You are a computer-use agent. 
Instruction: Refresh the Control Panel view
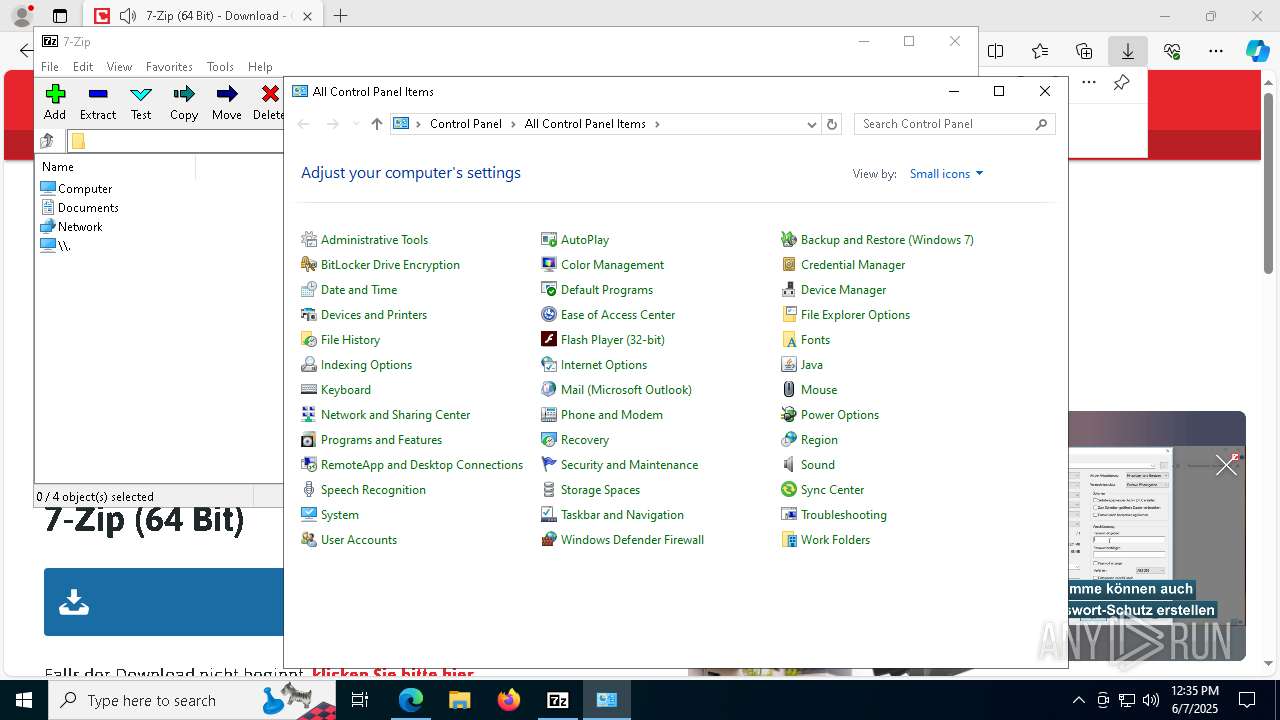click(832, 124)
